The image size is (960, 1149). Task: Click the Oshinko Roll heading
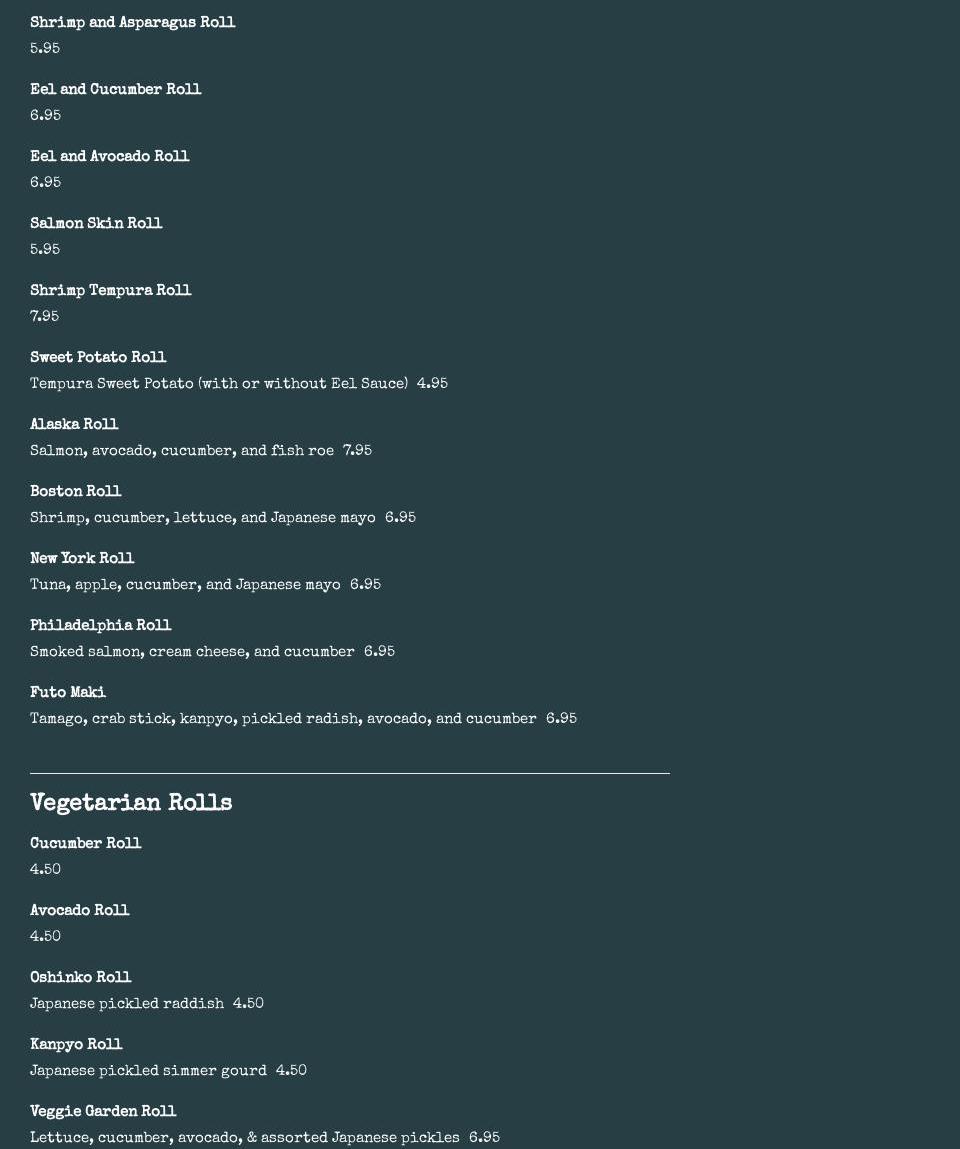coord(80,977)
